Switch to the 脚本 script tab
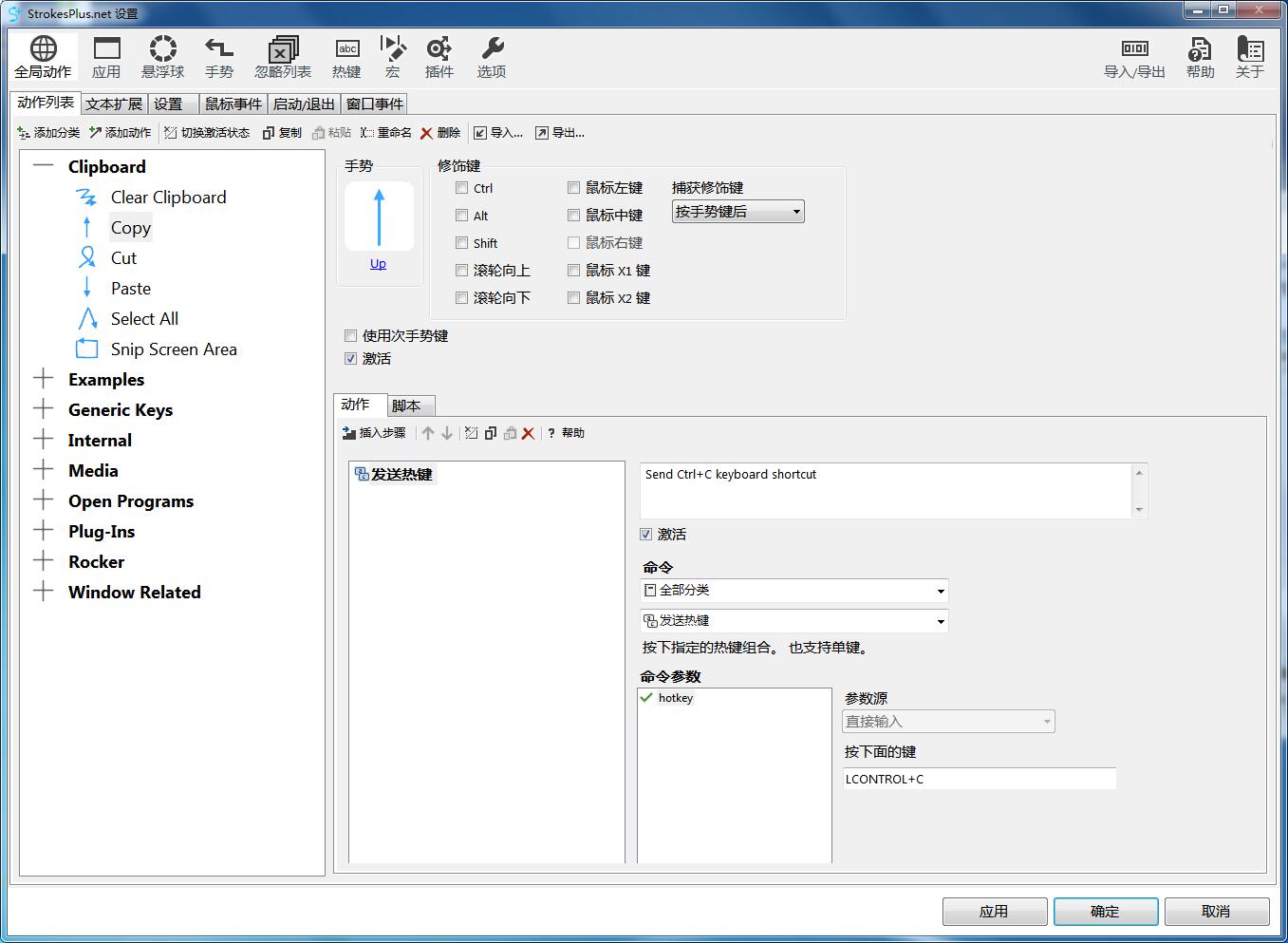Viewport: 1288px width, 943px height. point(406,405)
